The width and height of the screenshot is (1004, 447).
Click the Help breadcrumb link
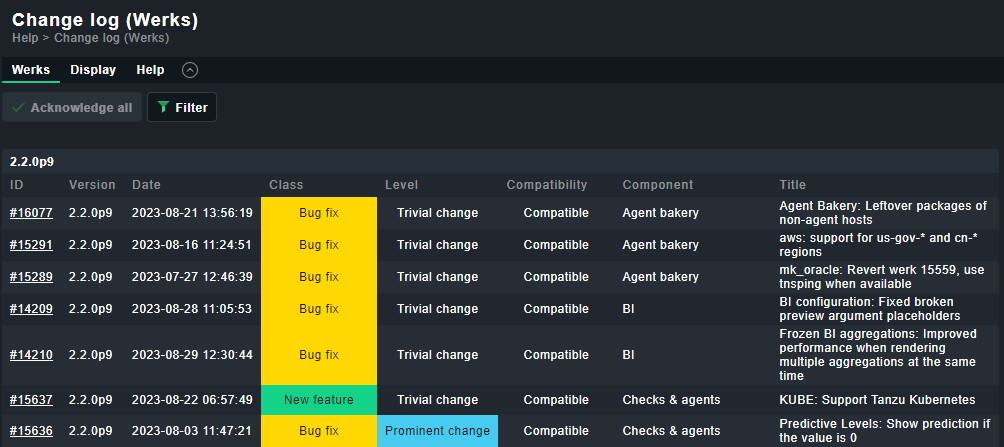point(25,38)
